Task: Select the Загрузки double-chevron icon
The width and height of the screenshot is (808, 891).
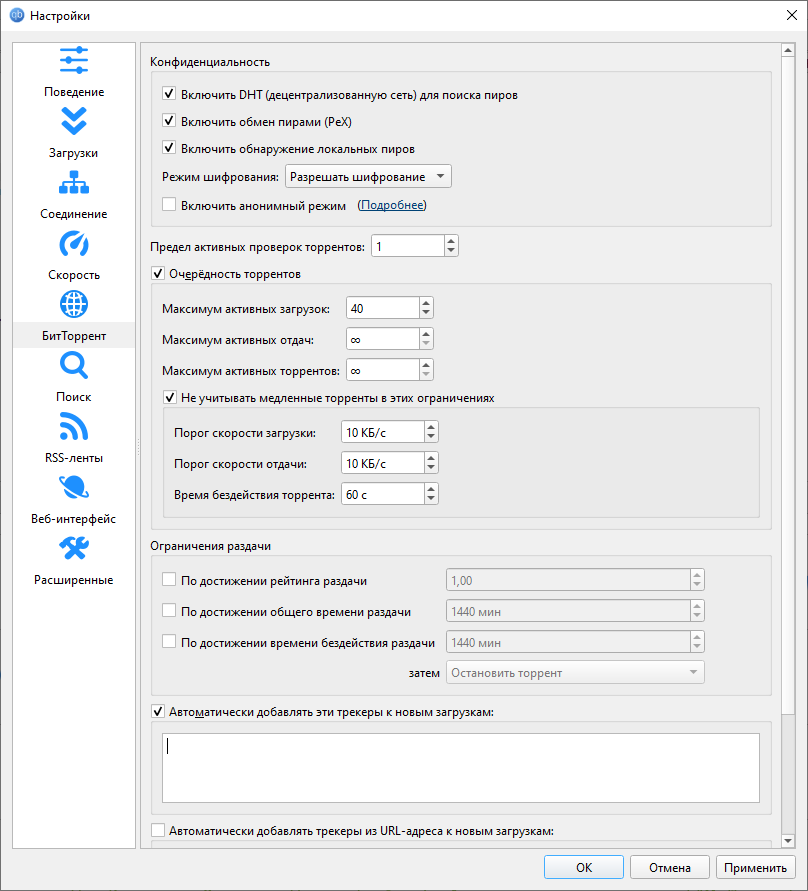Action: point(74,121)
